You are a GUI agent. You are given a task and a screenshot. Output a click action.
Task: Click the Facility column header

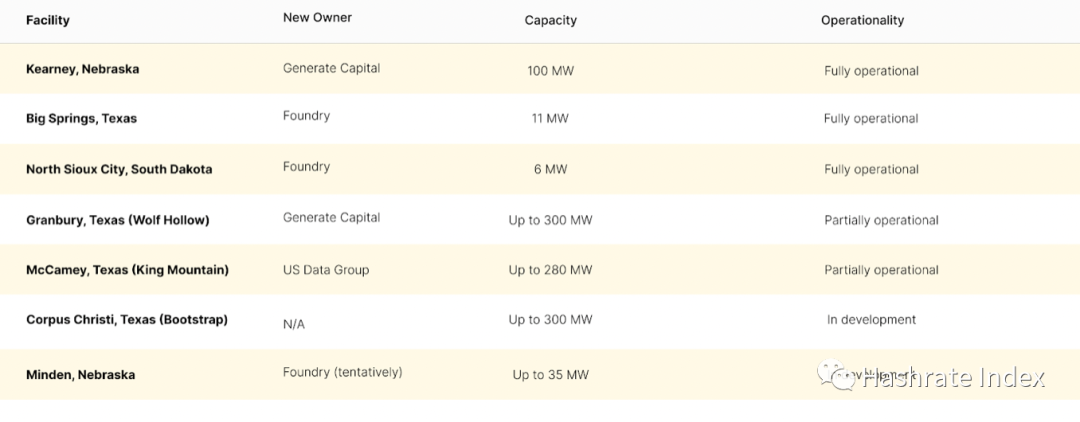point(48,20)
